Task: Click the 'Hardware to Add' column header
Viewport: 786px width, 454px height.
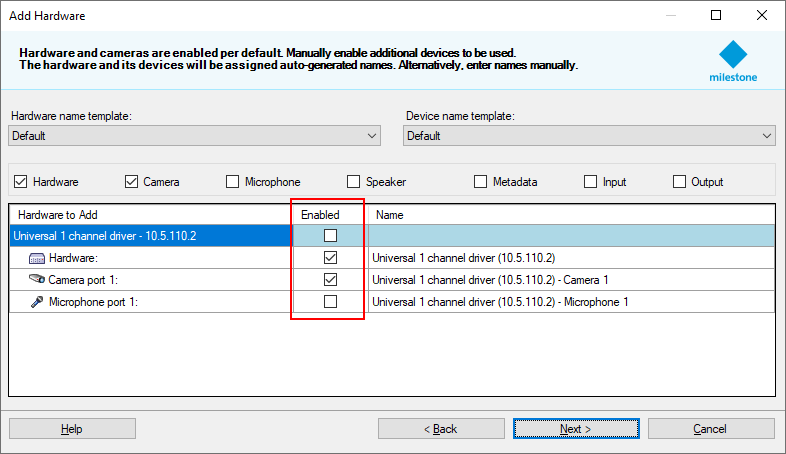Action: point(150,214)
